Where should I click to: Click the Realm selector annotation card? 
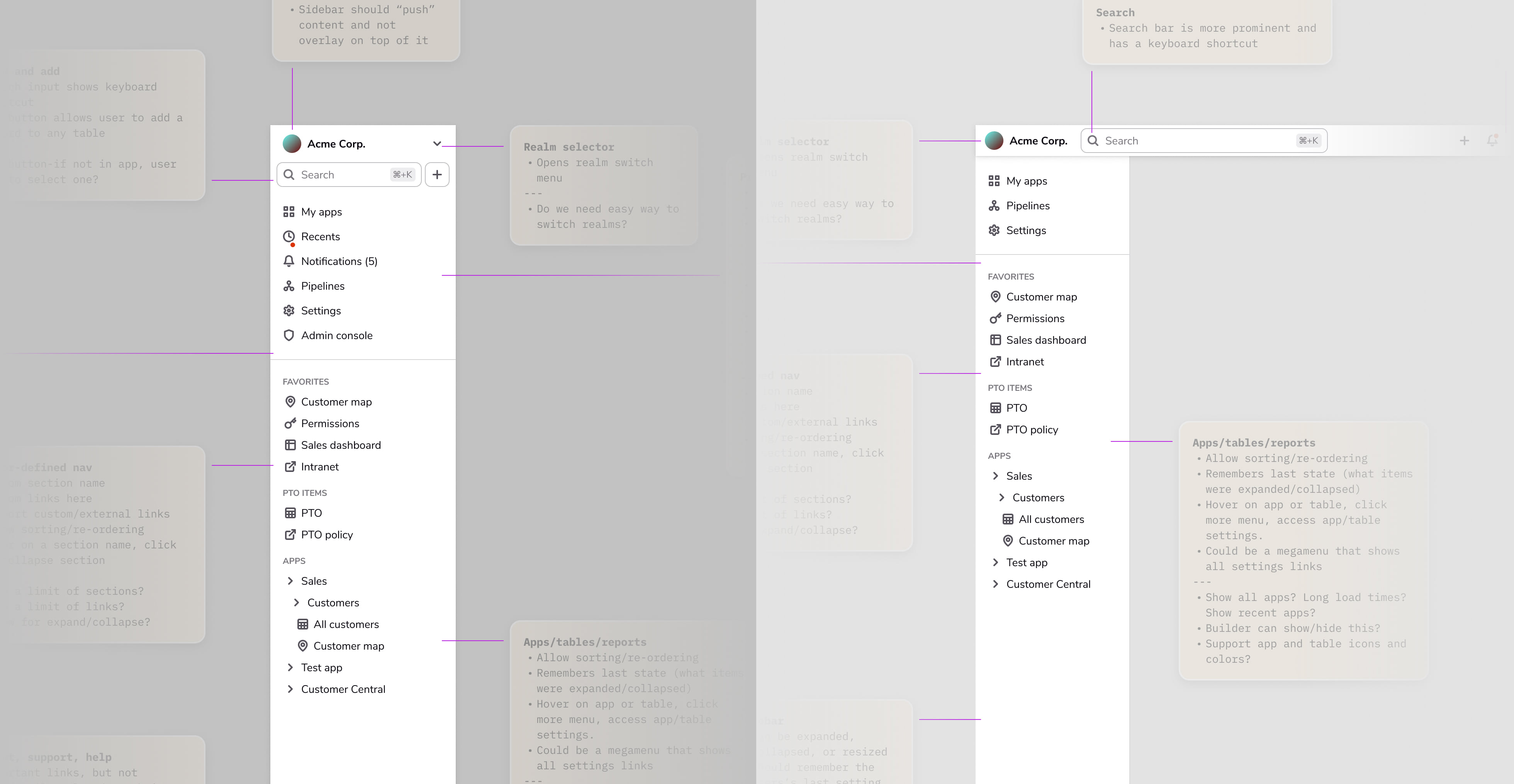(604, 185)
